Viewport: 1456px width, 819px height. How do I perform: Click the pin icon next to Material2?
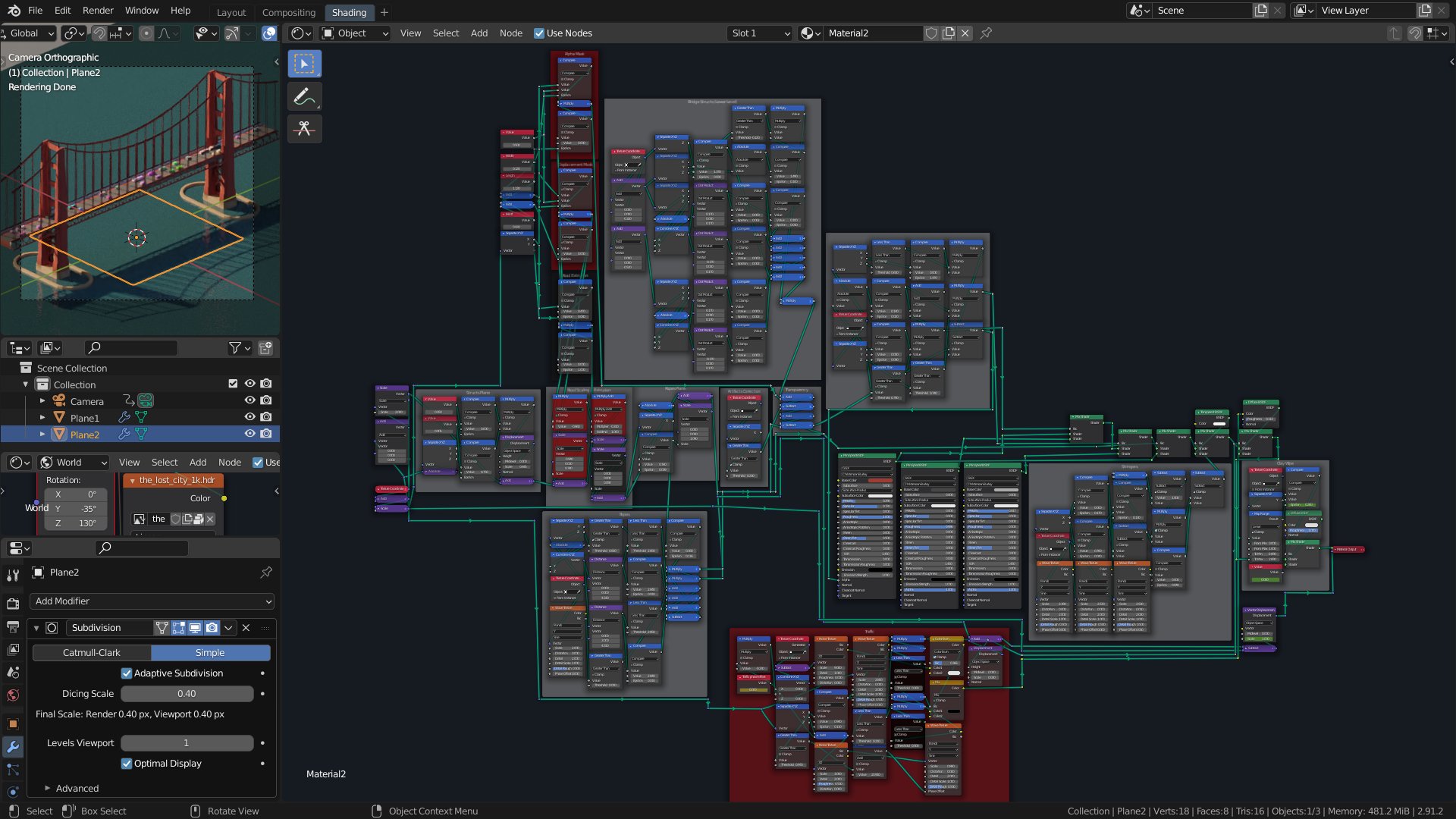coord(986,33)
